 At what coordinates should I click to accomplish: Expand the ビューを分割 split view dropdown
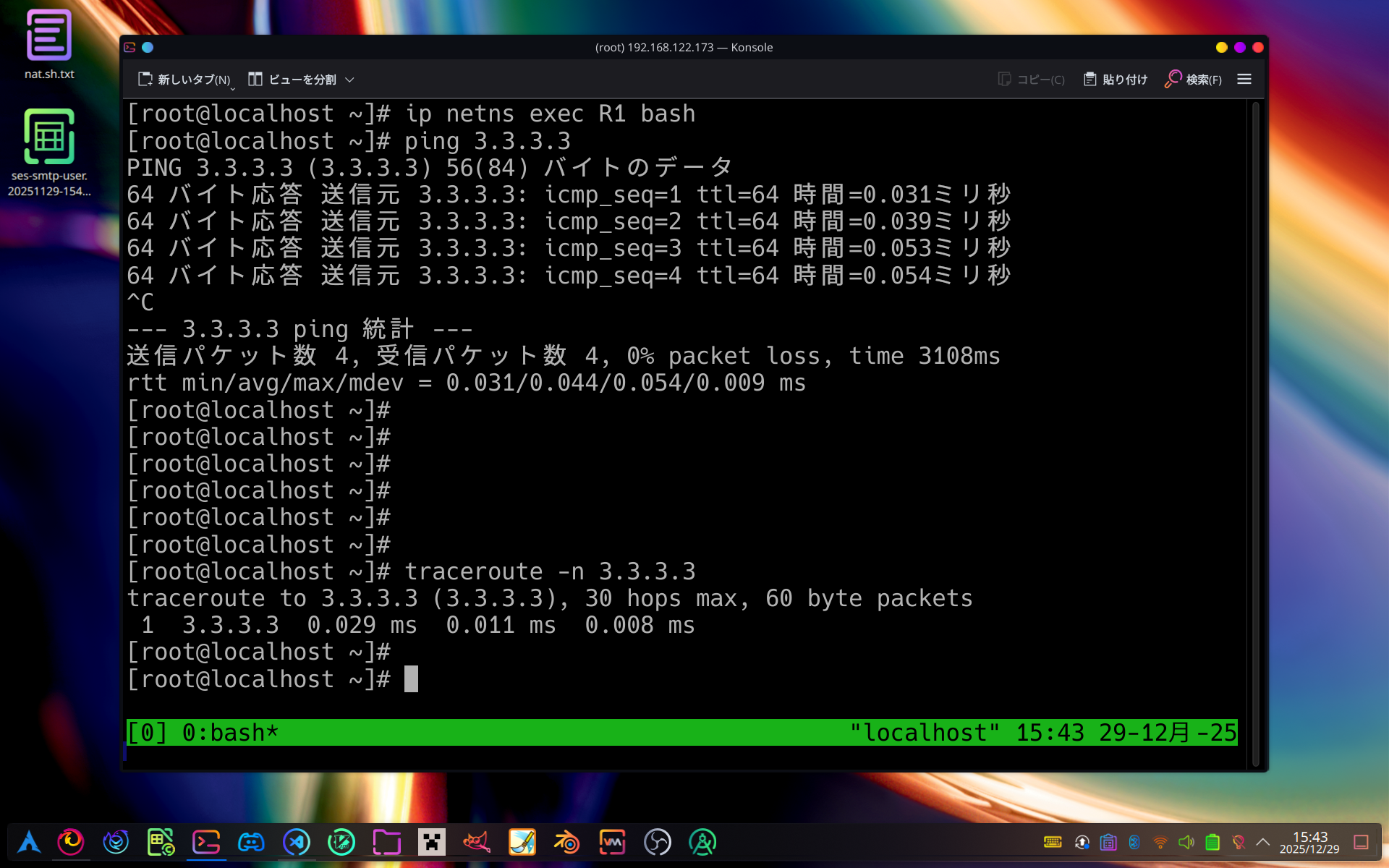[350, 80]
